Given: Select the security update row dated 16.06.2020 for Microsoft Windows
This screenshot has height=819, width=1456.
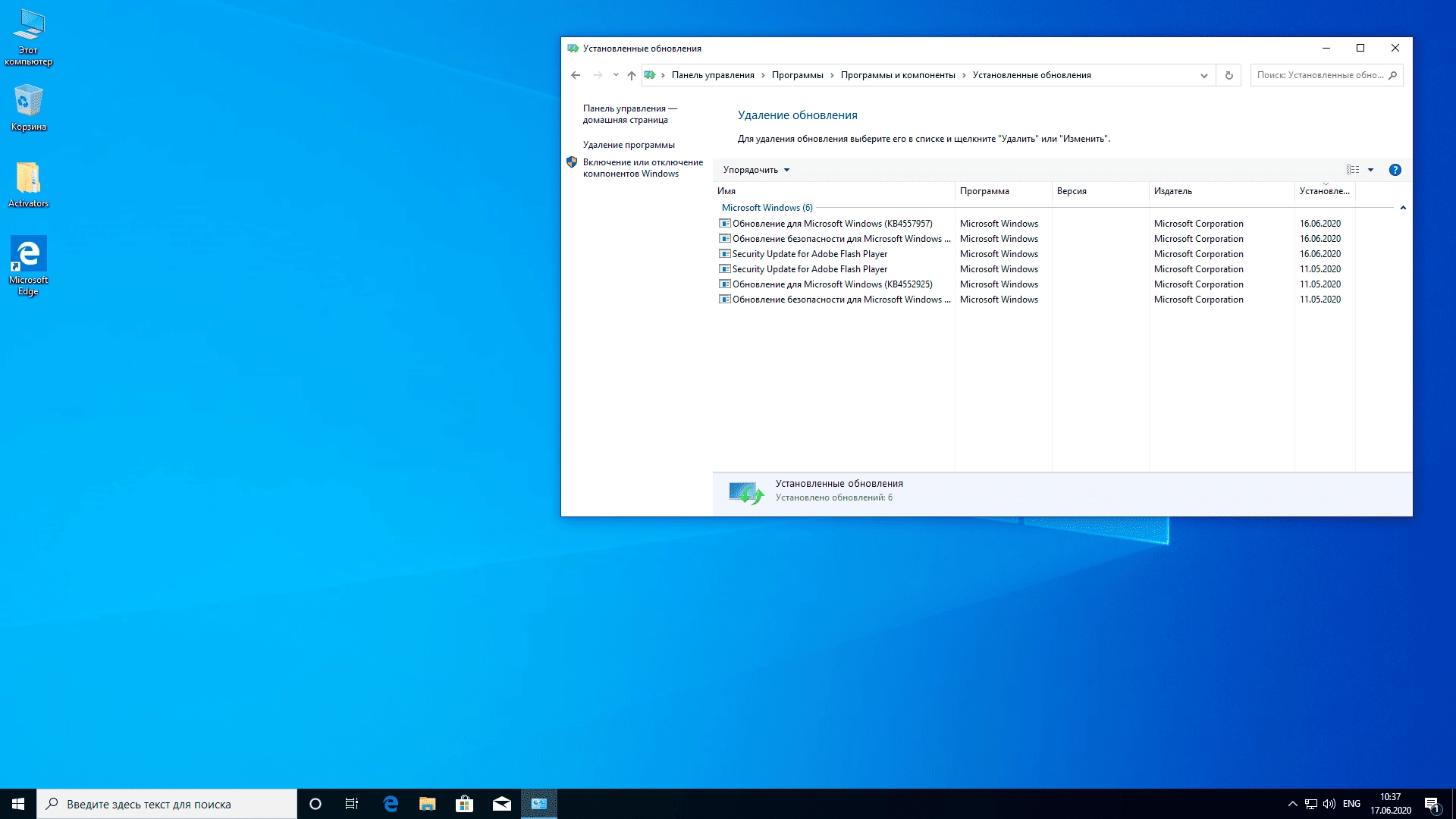Looking at the screenshot, I should point(1035,239).
